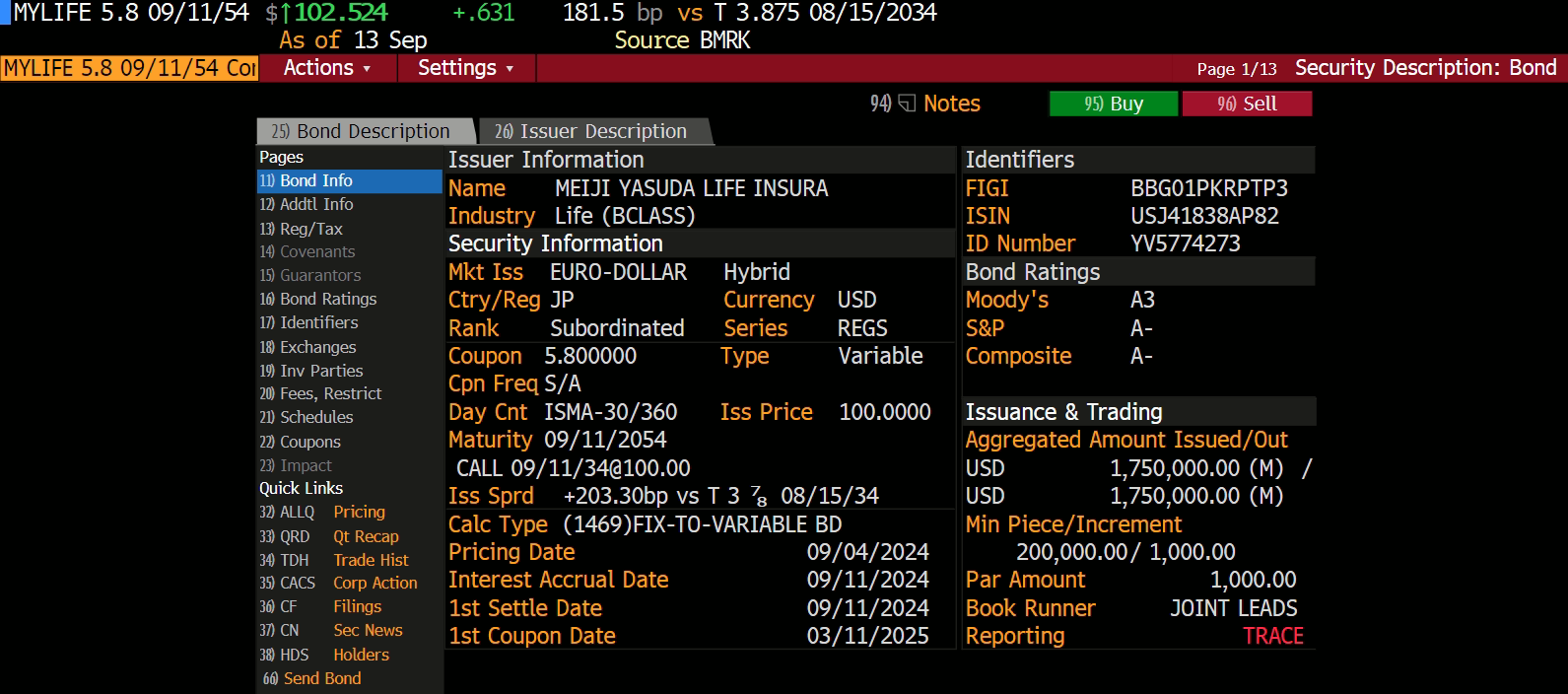
Task: Click the green Buy button
Action: tap(1114, 104)
